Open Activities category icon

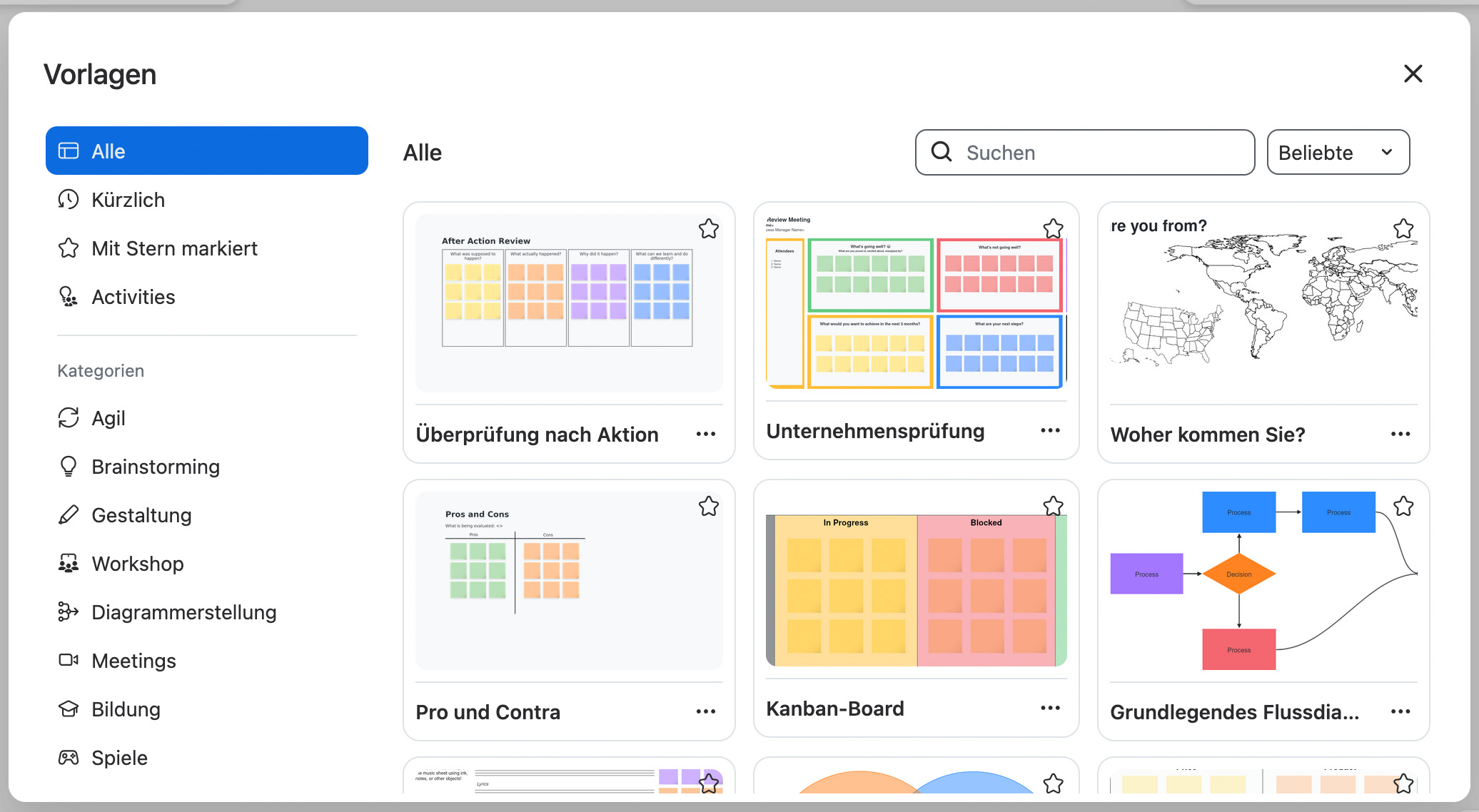(x=69, y=297)
